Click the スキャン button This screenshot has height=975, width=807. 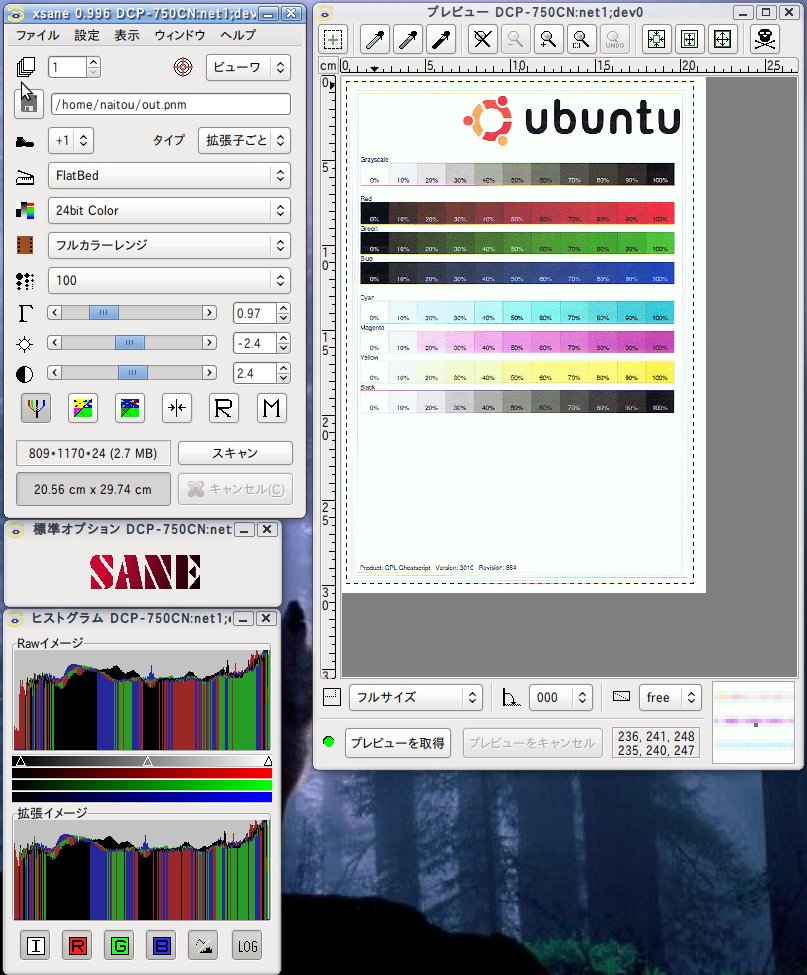[x=235, y=453]
